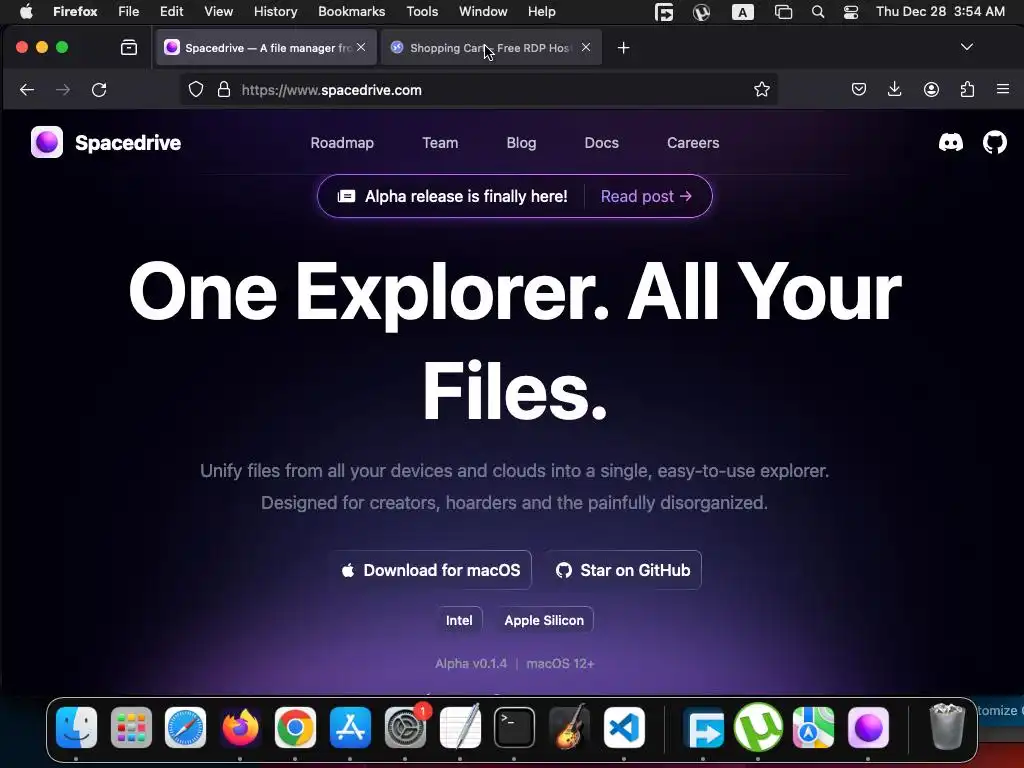1024x768 pixels.
Task: Click the shield tracking protection icon
Action: (x=196, y=89)
